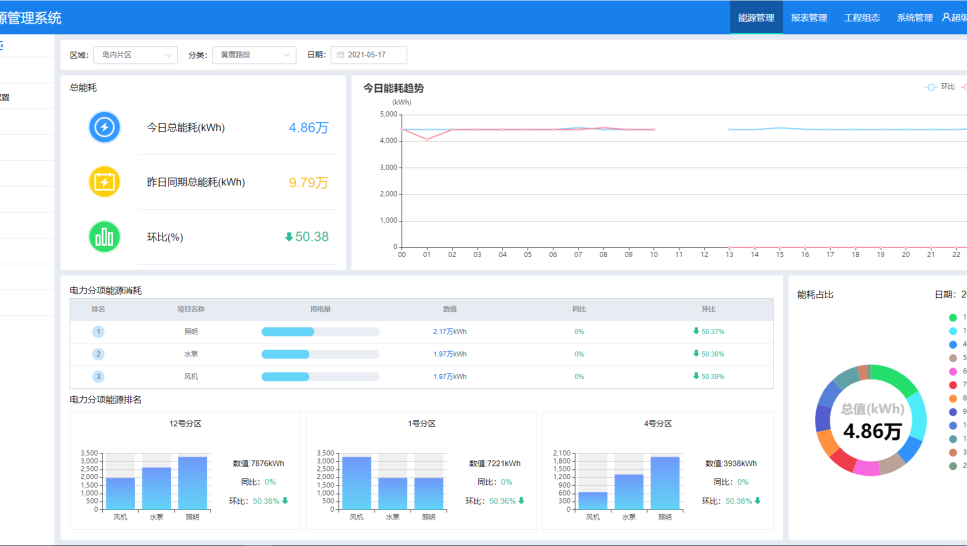Screen dimensions: 967x546
Task: Click rank 3 badge in 风机 row
Action: pos(98,377)
